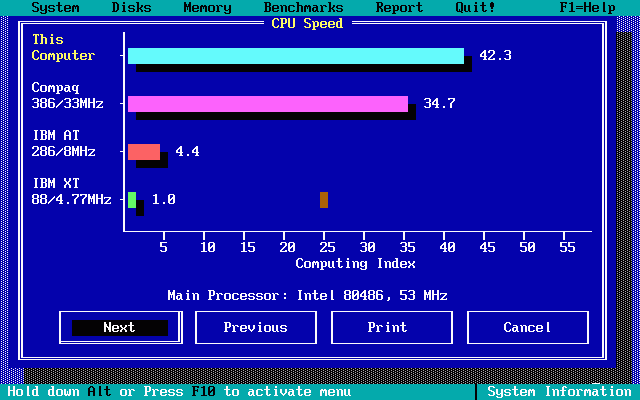Click the orange cursor block in chart
Image resolution: width=640 pixels, height=400 pixels.
coord(324,200)
